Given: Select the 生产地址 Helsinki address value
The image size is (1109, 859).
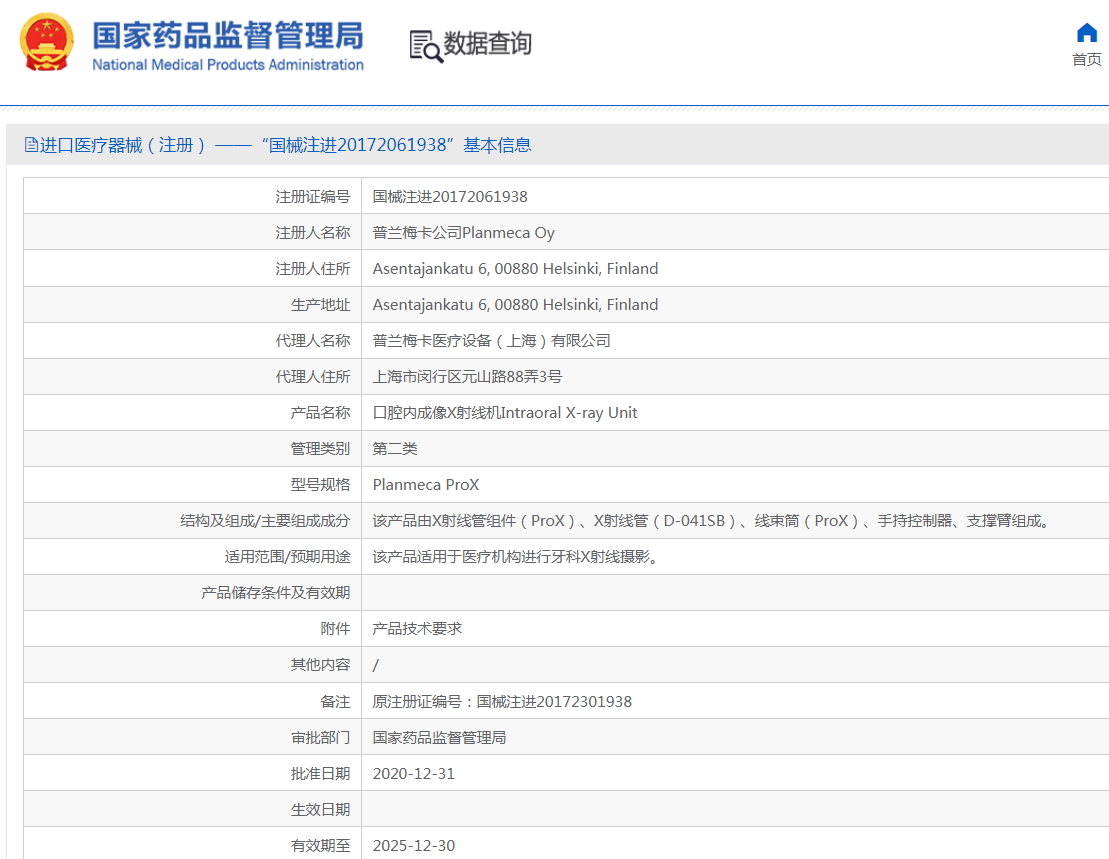Looking at the screenshot, I should click(515, 305).
